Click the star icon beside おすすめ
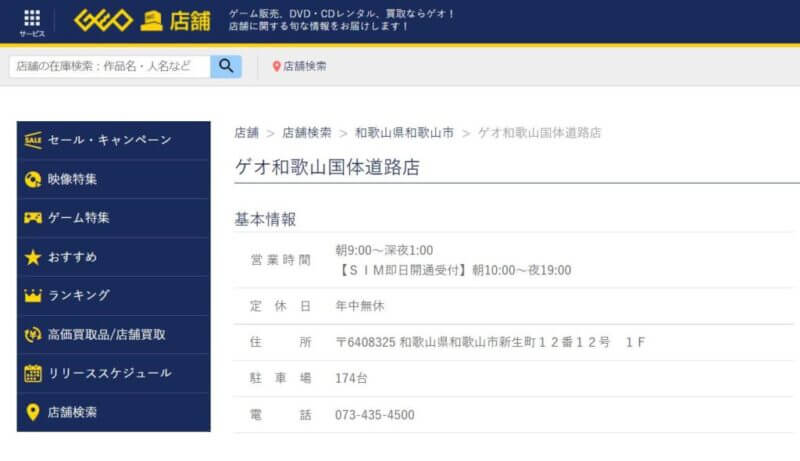This screenshot has width=800, height=461. point(33,257)
